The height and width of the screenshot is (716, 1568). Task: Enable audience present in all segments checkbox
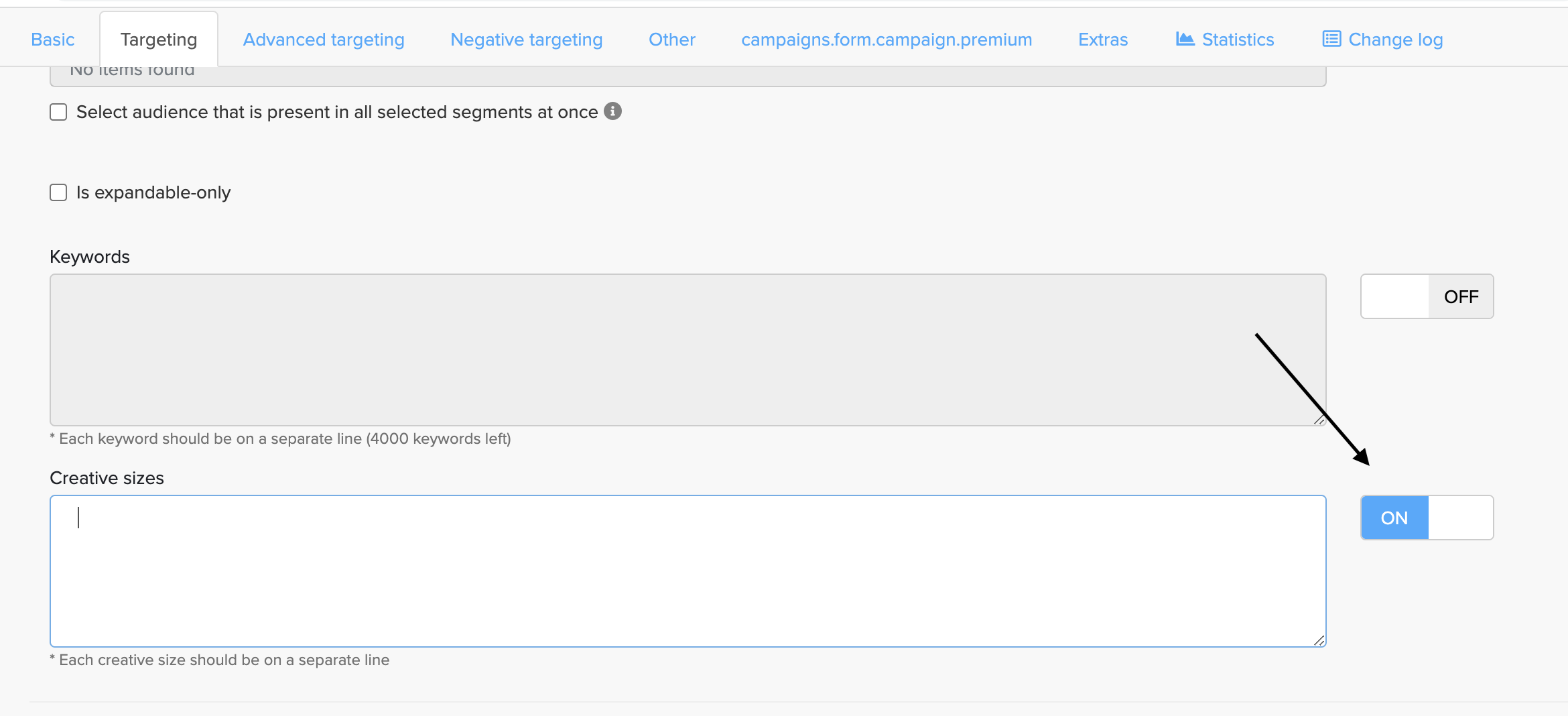(58, 112)
